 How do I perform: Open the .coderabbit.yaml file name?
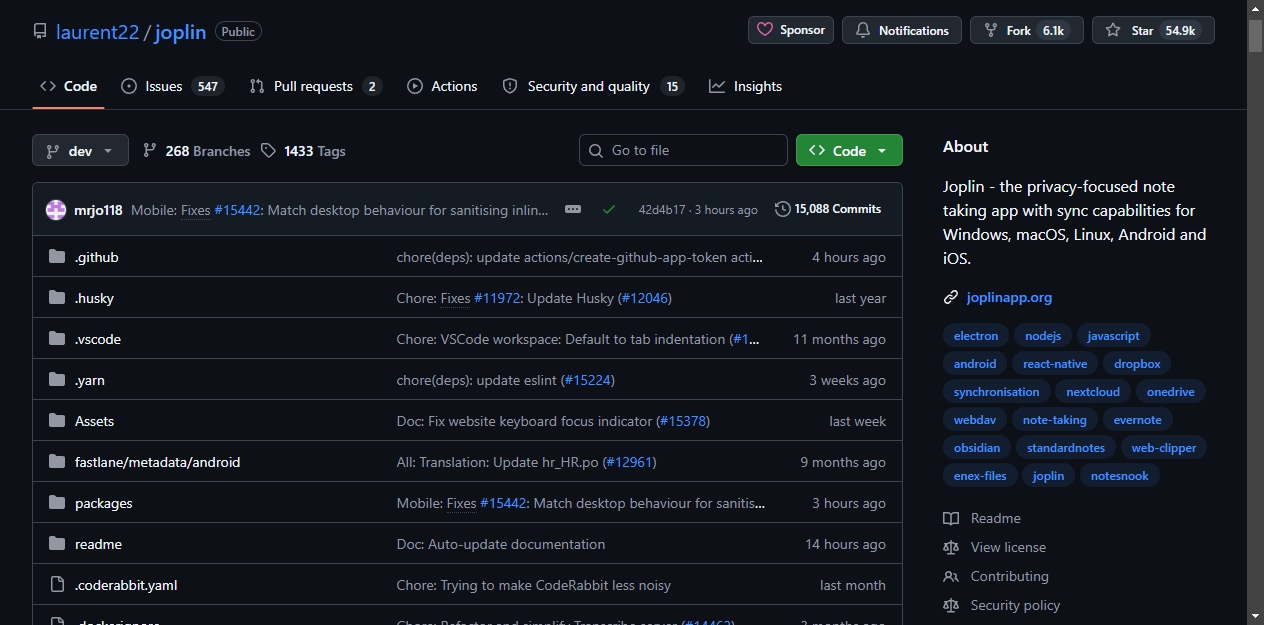point(126,585)
